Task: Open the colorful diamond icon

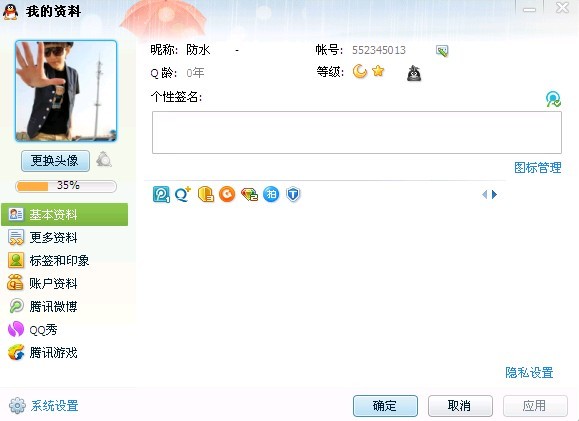Action: coord(249,194)
